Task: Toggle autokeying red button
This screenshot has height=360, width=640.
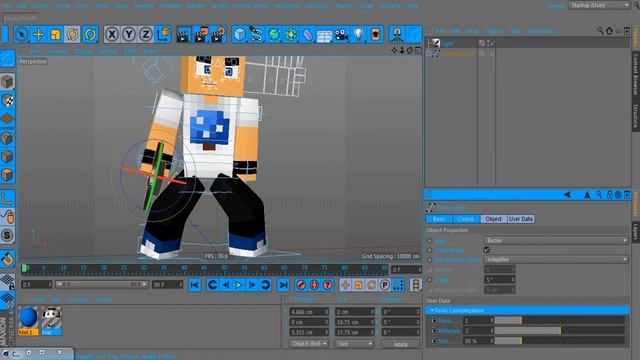Action: pos(314,285)
